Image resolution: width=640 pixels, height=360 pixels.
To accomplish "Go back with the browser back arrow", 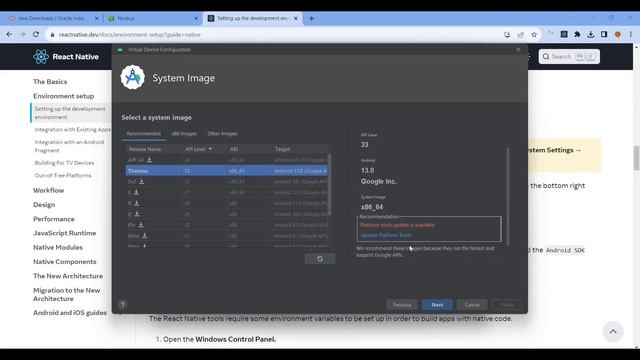I will (9, 35).
